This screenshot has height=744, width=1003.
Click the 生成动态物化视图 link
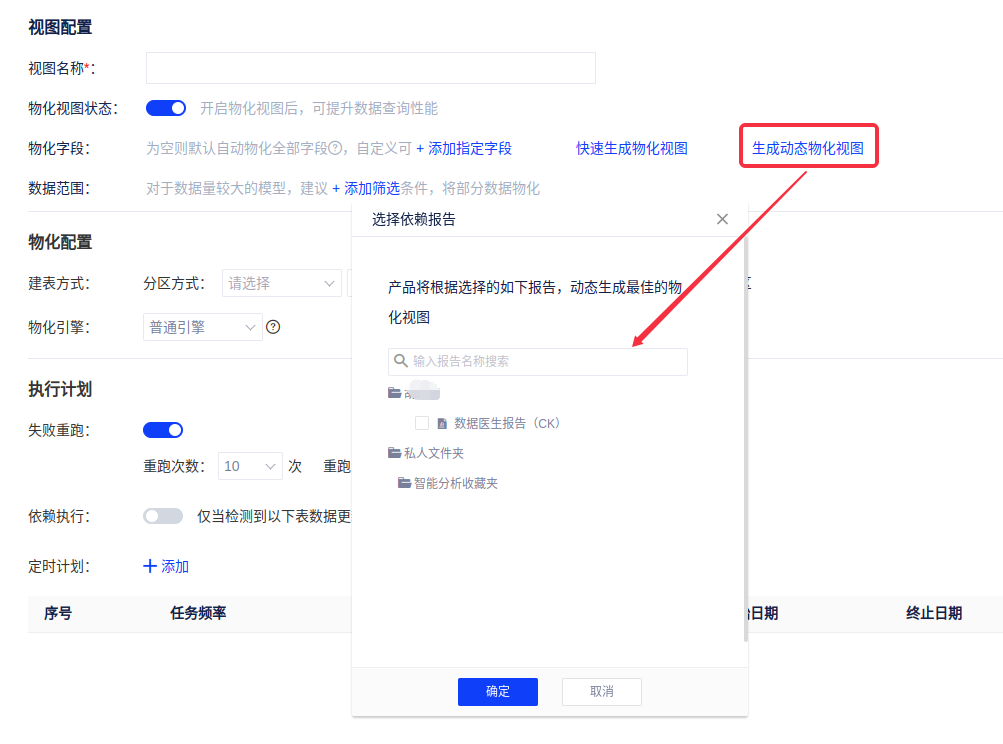coord(807,148)
